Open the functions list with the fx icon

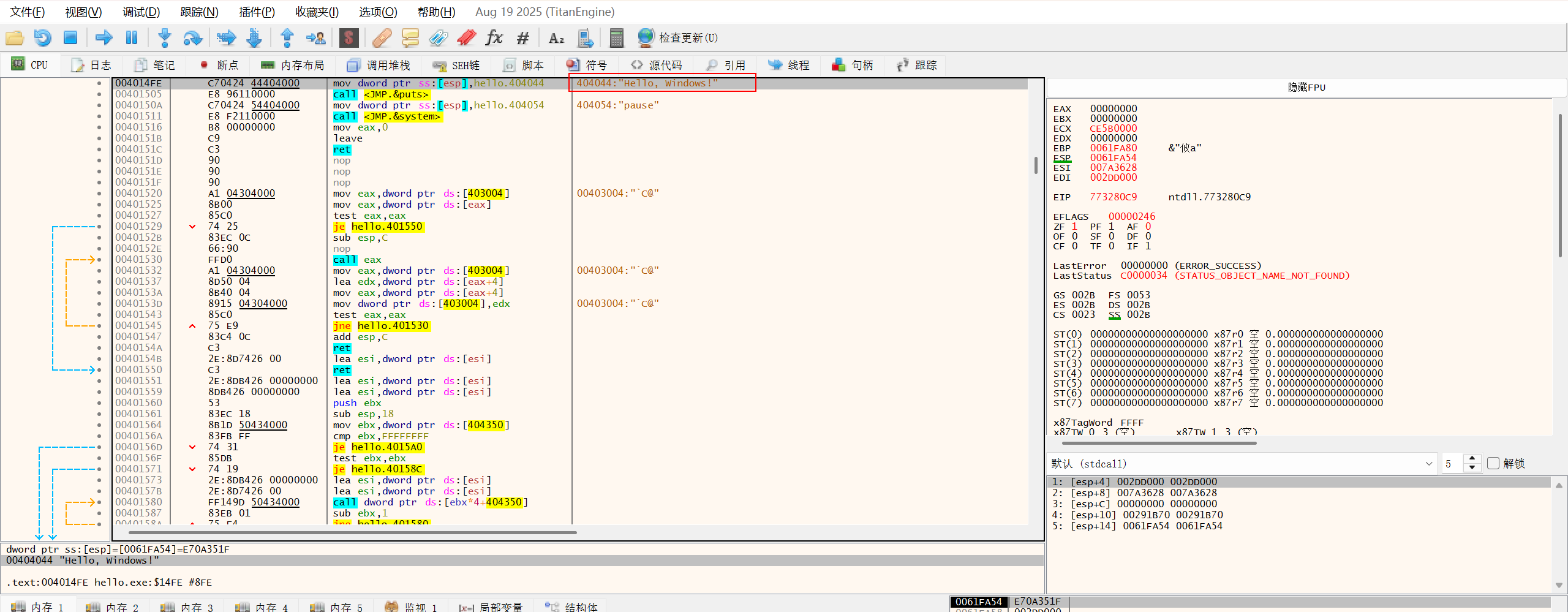494,38
